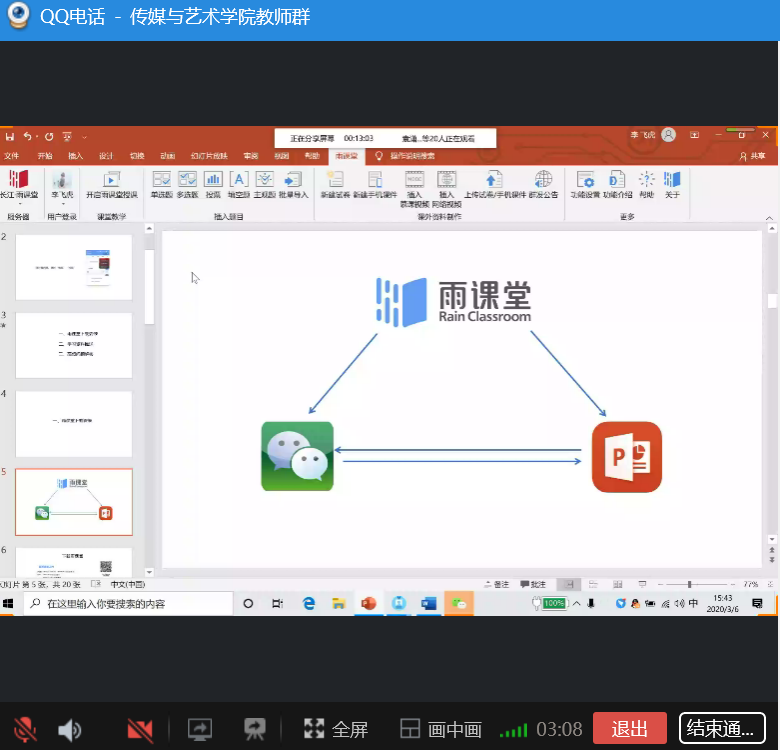780x750 pixels.
Task: Click the 共享 share button in PowerPoint
Action: point(752,156)
